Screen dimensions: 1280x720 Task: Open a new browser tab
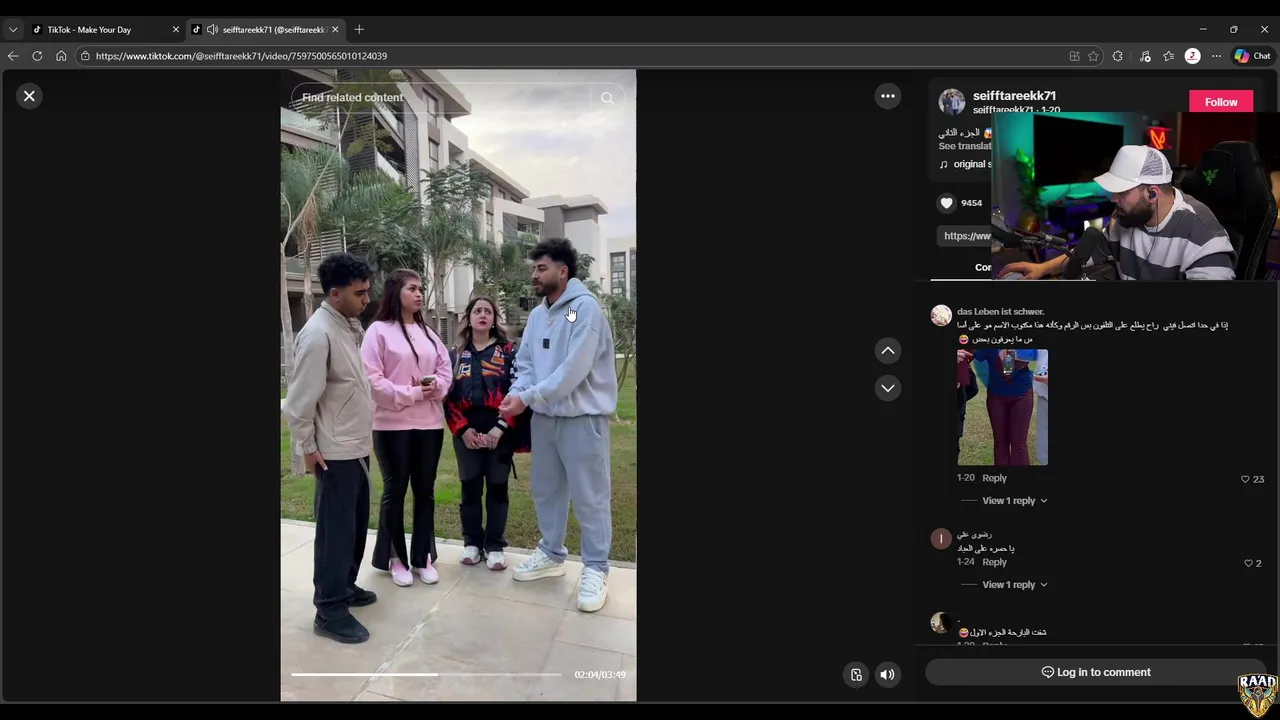click(359, 30)
